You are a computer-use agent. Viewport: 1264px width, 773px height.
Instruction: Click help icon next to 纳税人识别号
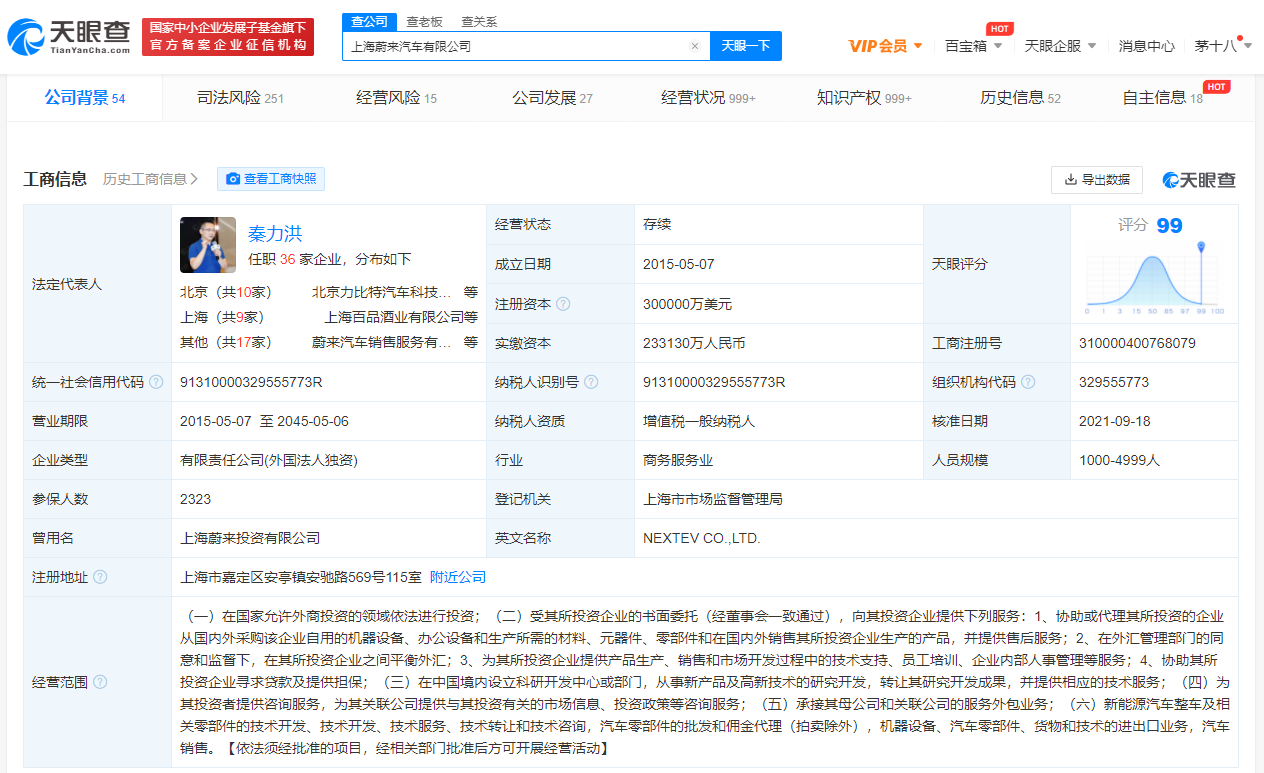pos(591,382)
